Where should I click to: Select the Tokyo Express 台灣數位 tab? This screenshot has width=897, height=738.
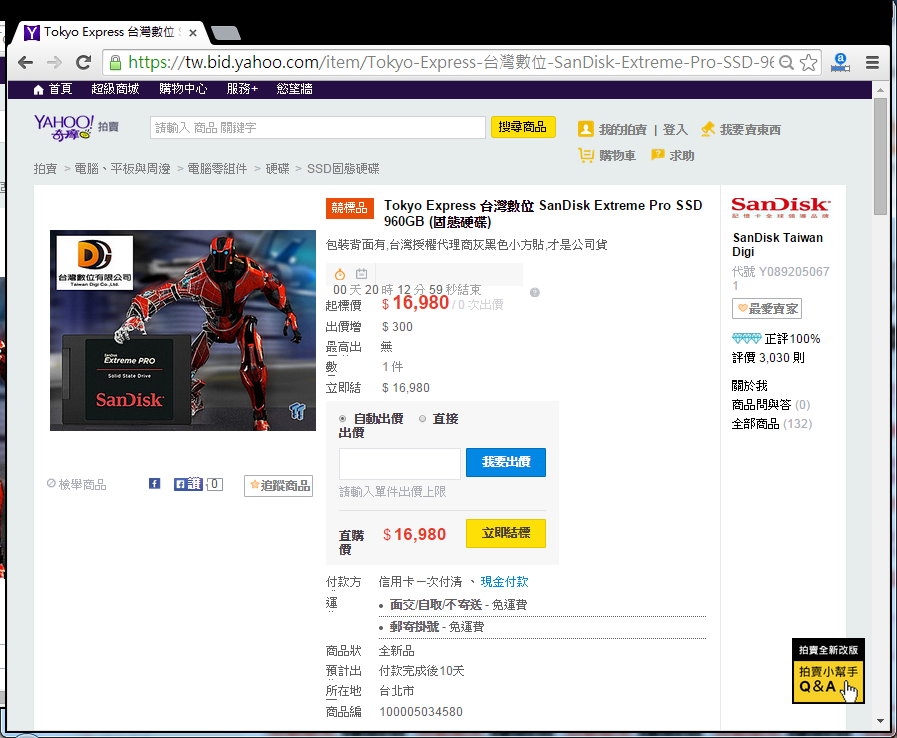(109, 33)
